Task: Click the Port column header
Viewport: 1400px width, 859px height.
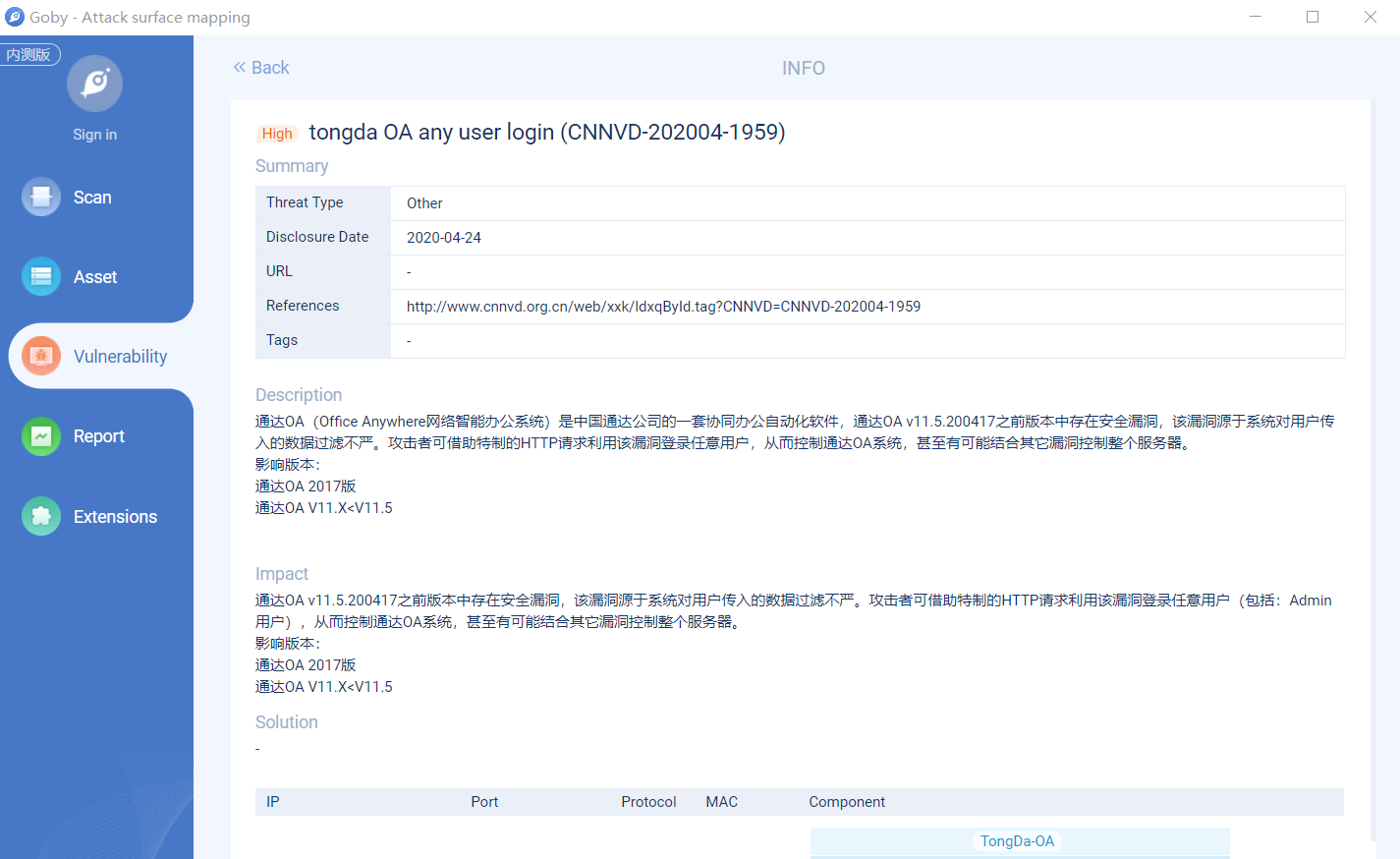Action: [484, 802]
